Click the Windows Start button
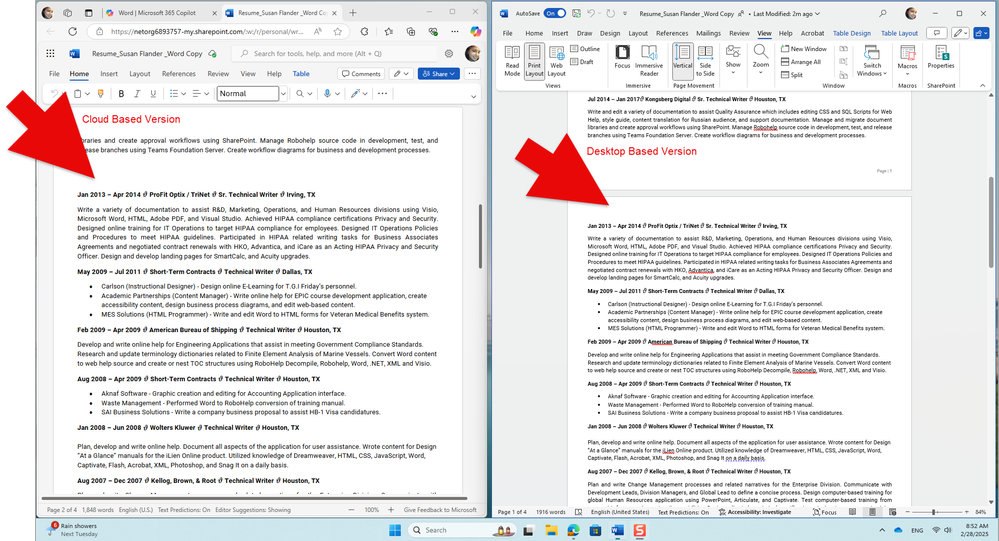 (x=395, y=530)
